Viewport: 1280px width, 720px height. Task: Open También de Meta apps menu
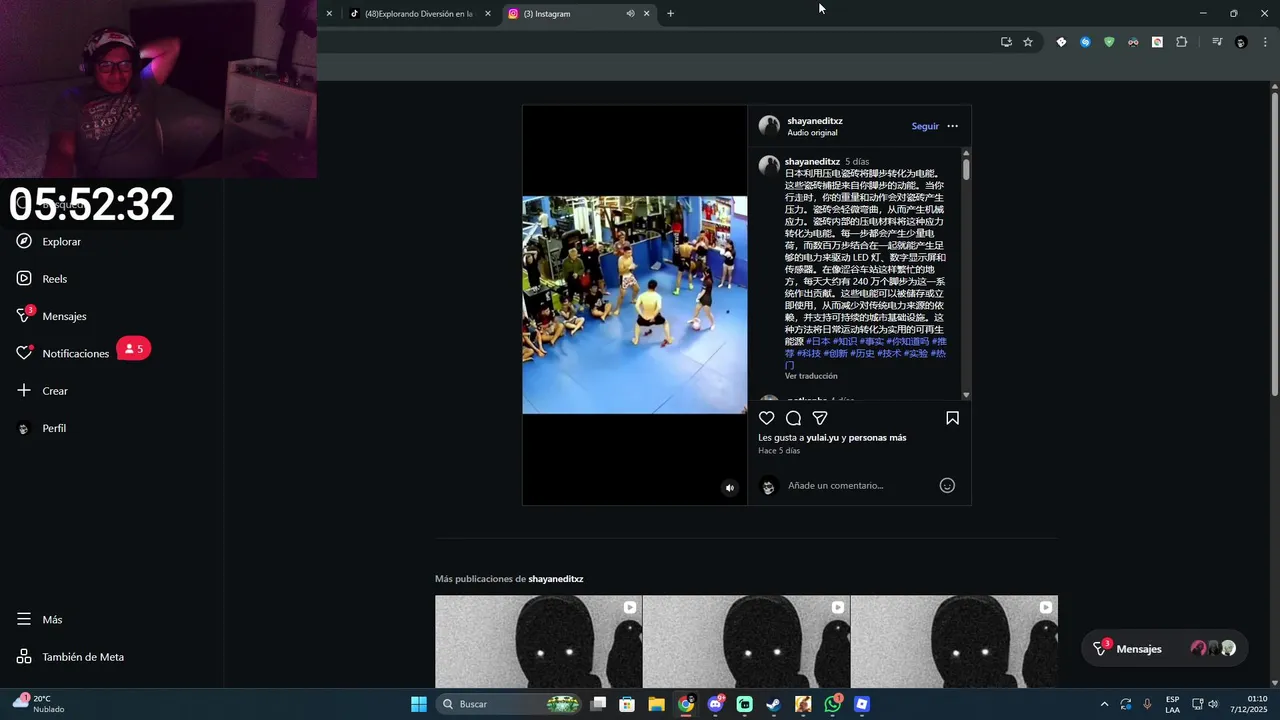(70, 657)
